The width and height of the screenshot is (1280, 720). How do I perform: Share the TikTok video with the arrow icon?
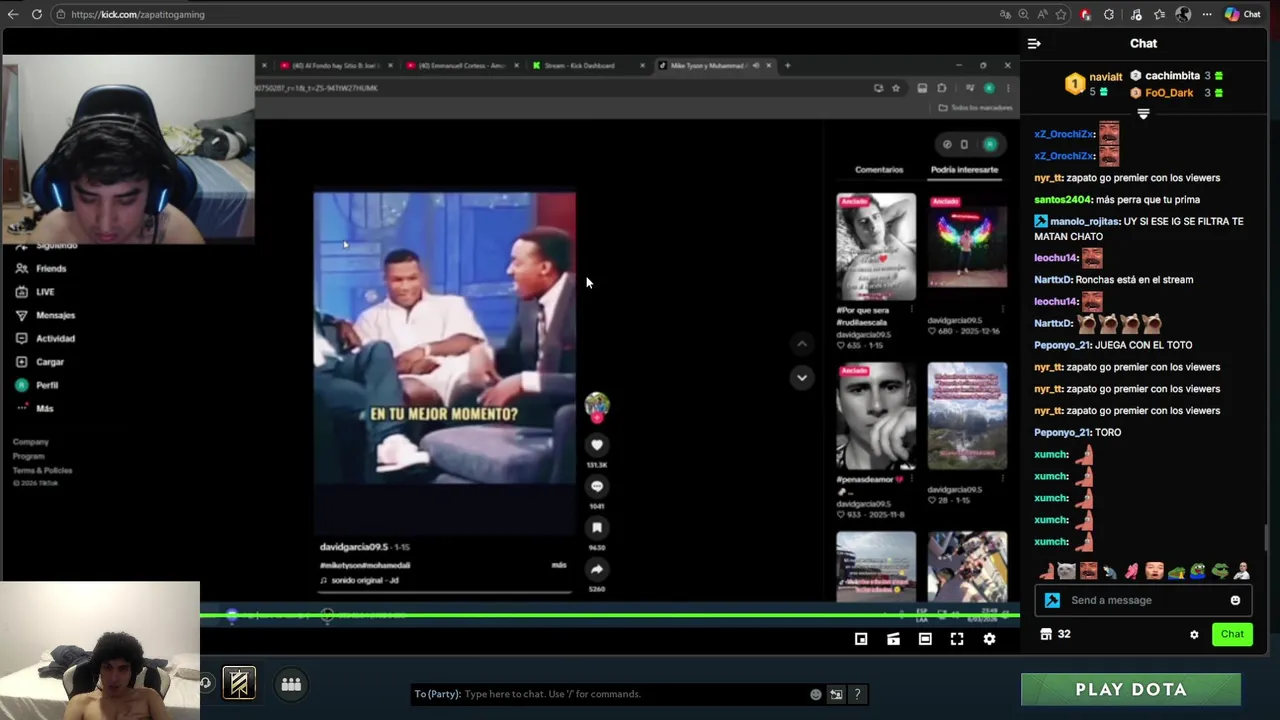[x=597, y=569]
